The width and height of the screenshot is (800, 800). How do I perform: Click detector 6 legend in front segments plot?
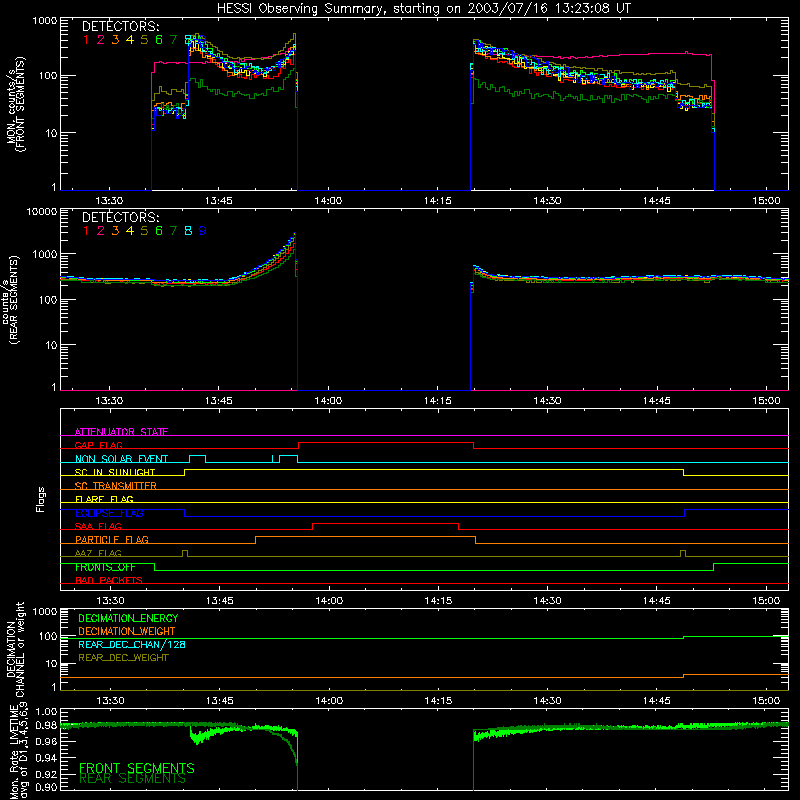click(x=159, y=39)
